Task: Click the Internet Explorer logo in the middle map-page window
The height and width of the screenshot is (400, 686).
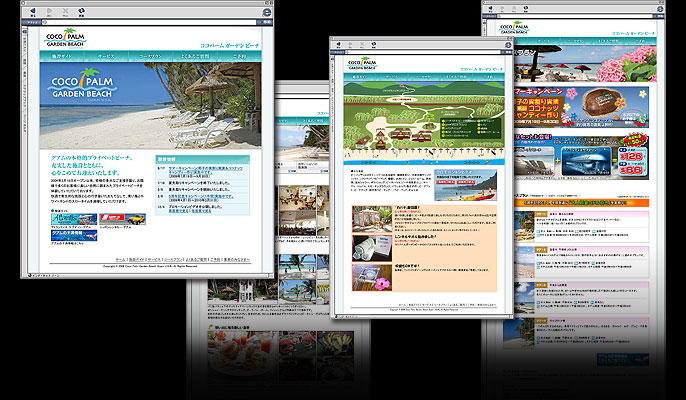Action: [508, 45]
